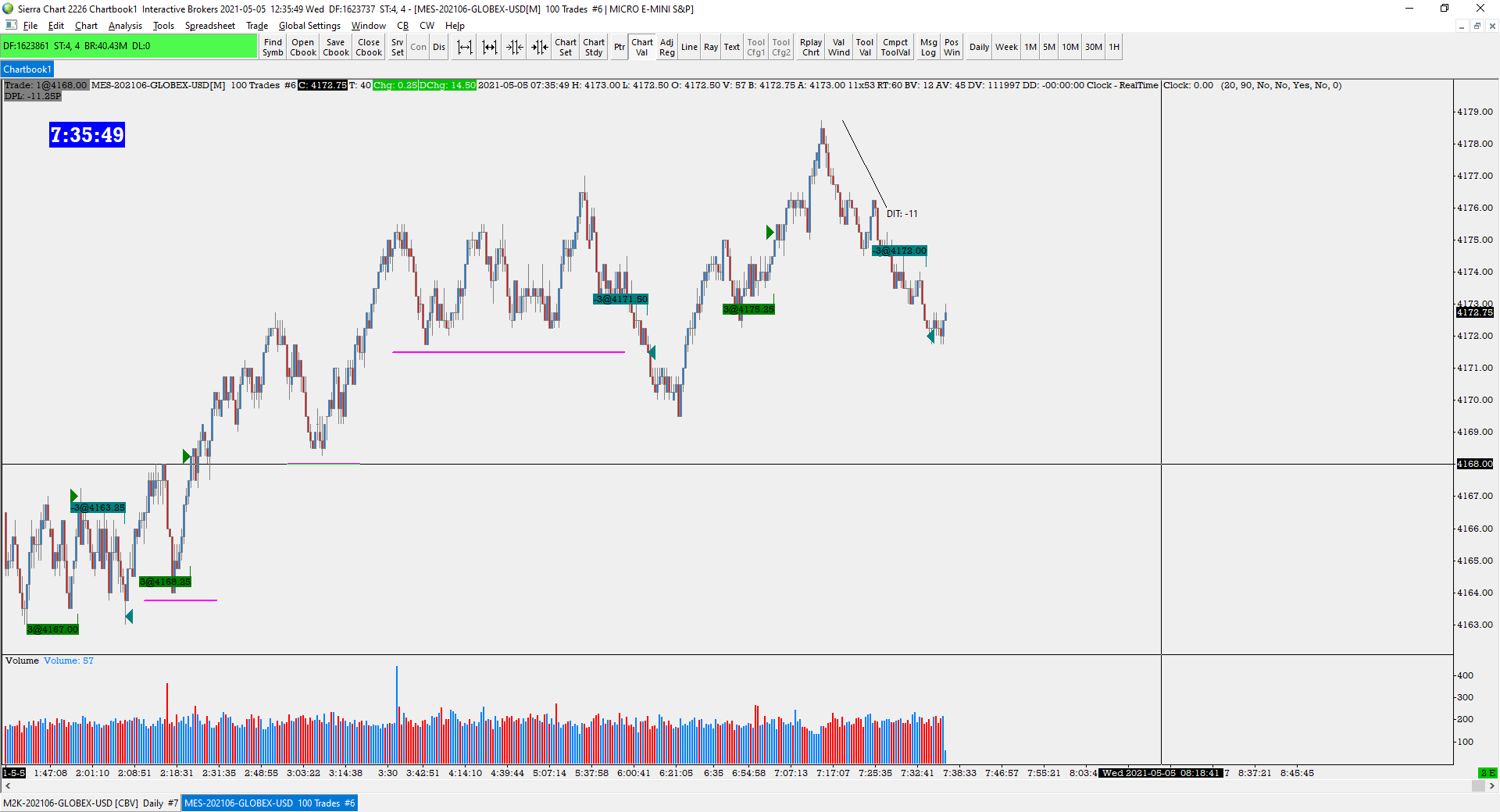Viewport: 1500px width, 812px height.
Task: Click Close Cbook toolbar button
Action: coord(369,47)
